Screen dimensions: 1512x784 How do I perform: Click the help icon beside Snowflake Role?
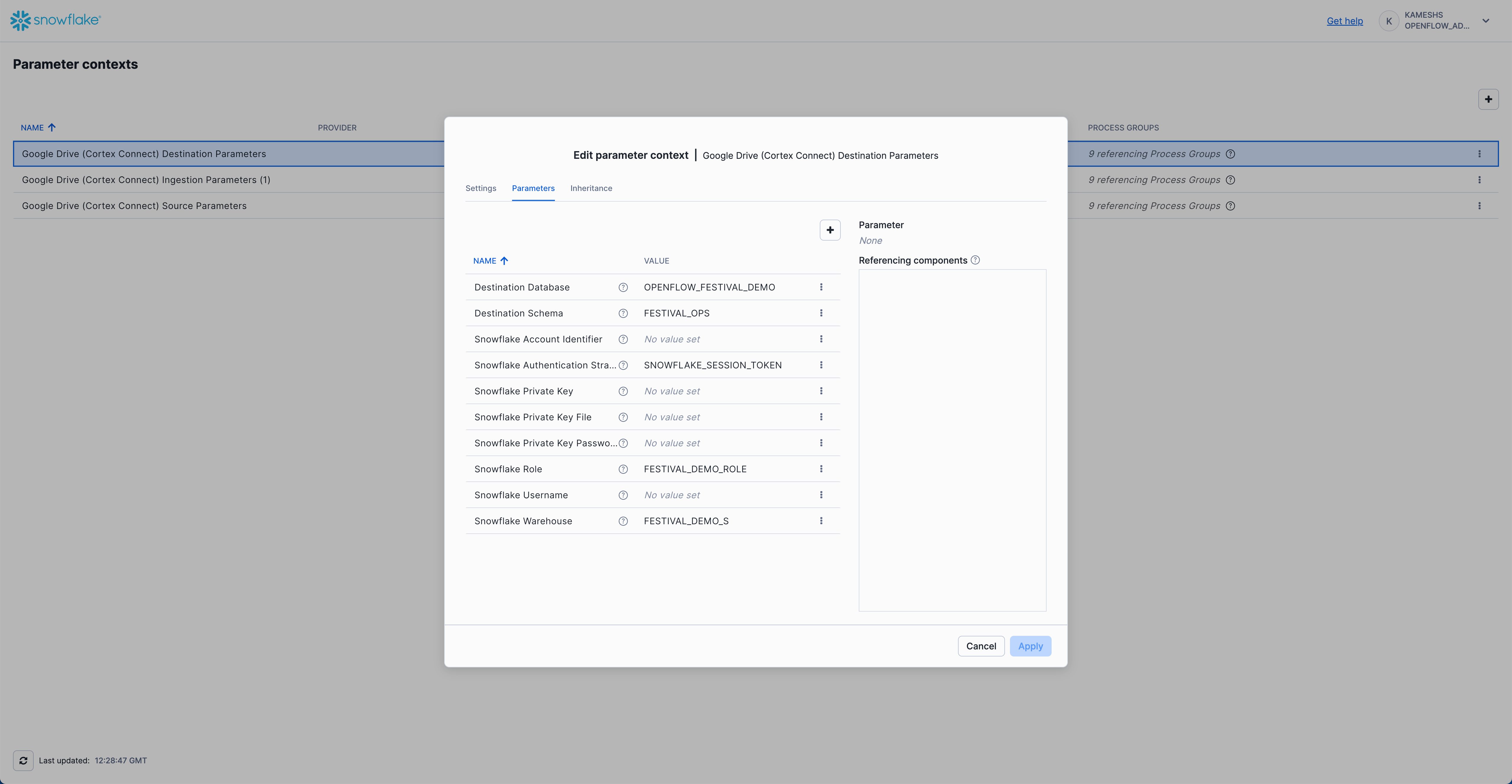pos(623,469)
